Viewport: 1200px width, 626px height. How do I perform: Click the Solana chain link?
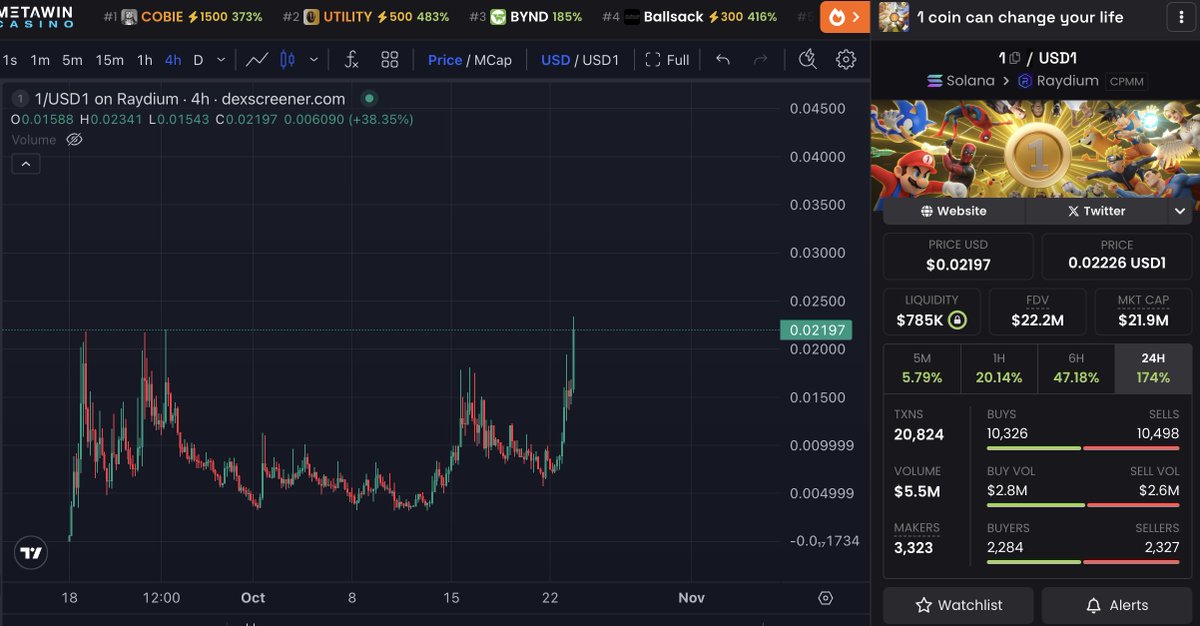(961, 80)
